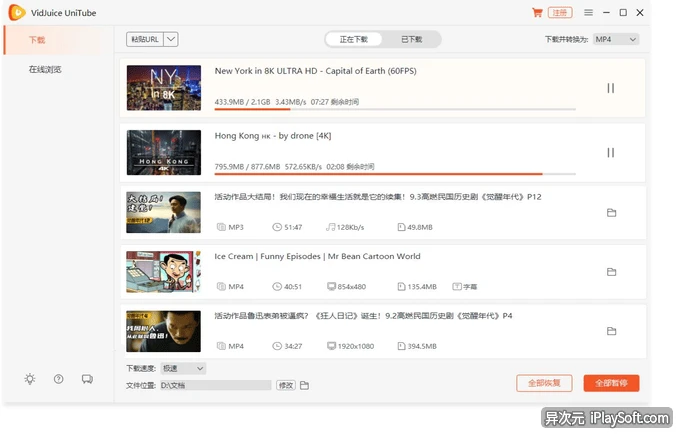Pause the Hong Kong by drone download
This screenshot has height=436, width=680.
click(x=611, y=153)
